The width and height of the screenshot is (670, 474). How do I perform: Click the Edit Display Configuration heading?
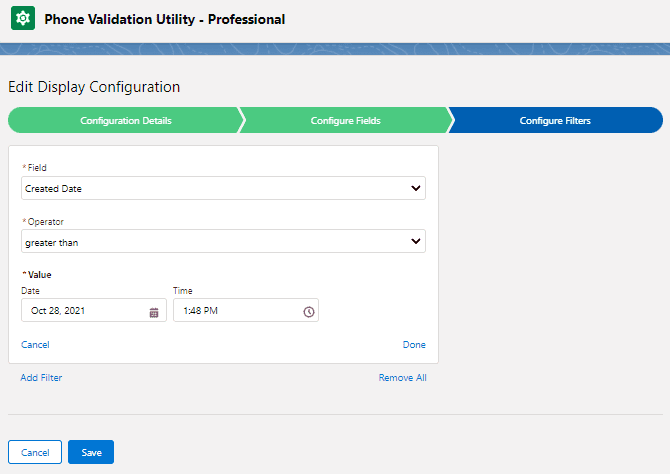click(x=94, y=88)
